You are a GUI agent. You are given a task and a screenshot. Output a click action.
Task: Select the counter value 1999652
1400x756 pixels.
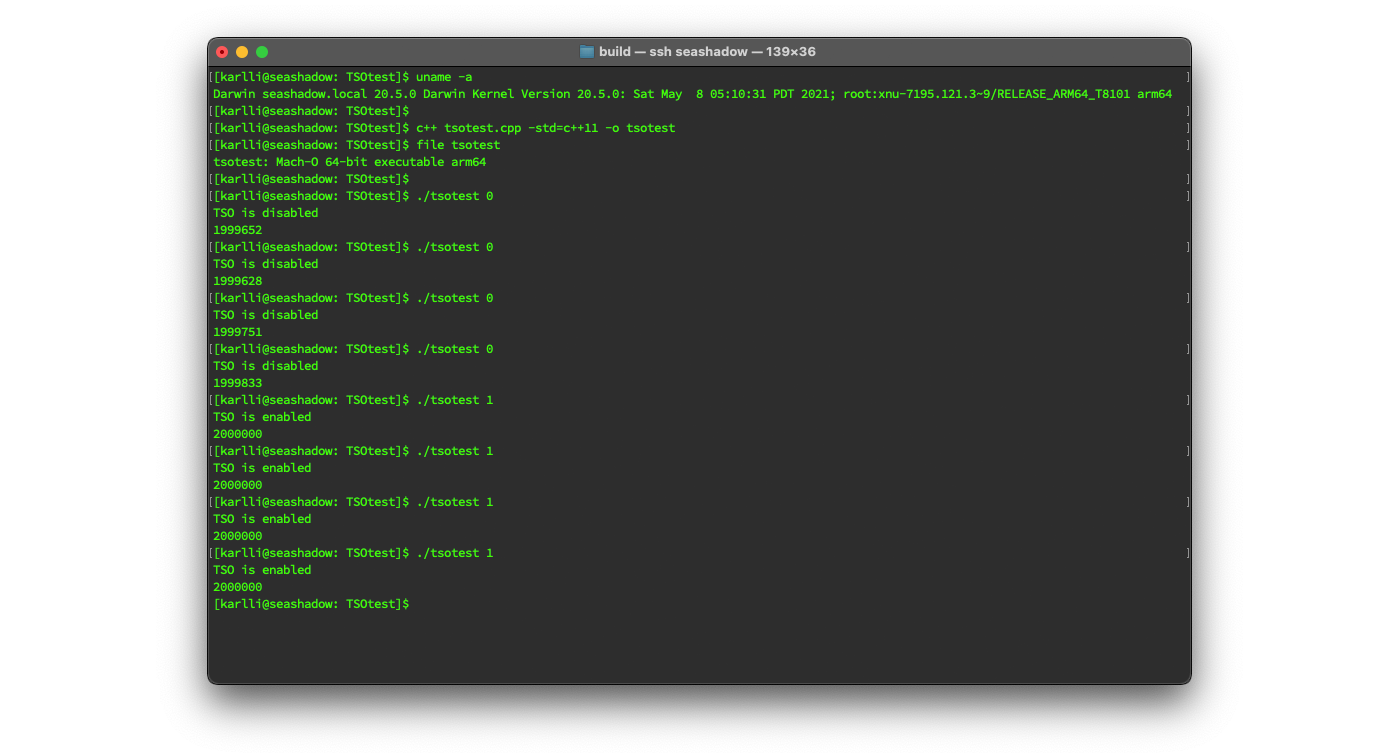(237, 229)
